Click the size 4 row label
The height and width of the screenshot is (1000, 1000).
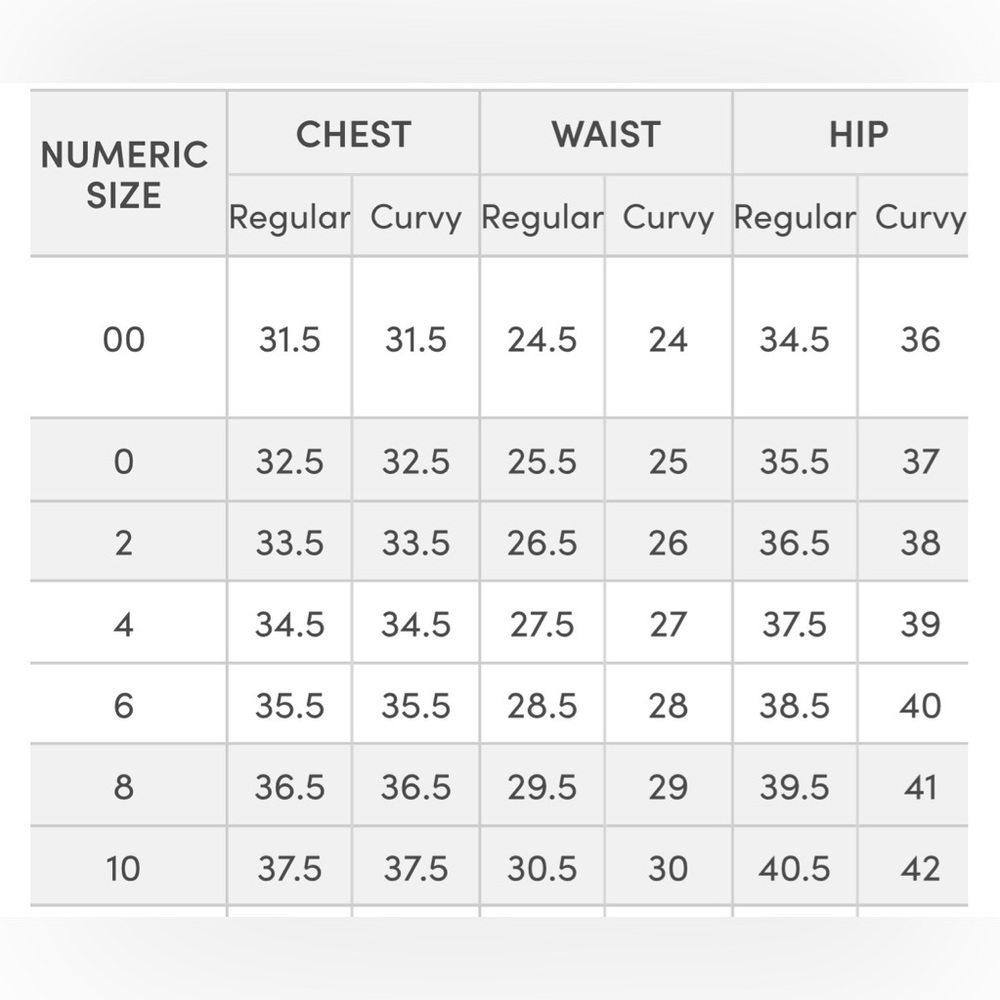pyautogui.click(x=124, y=624)
